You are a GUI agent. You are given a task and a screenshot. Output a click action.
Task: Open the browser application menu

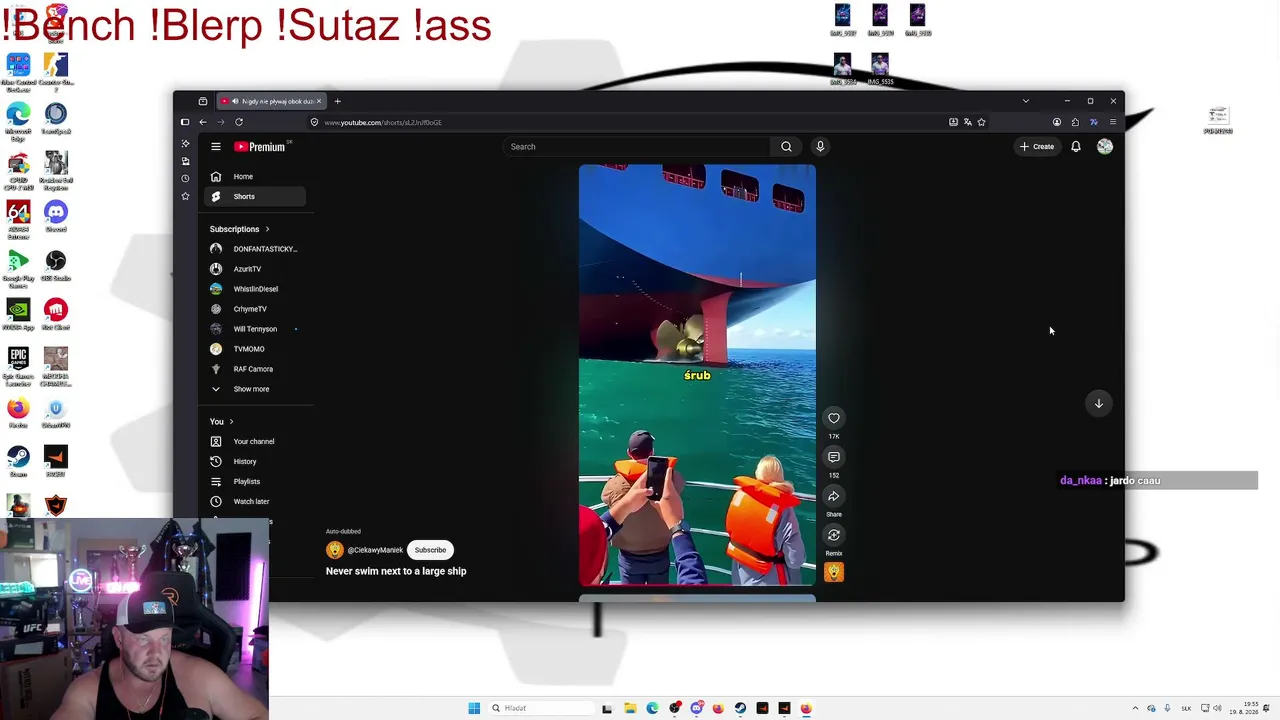1113,122
